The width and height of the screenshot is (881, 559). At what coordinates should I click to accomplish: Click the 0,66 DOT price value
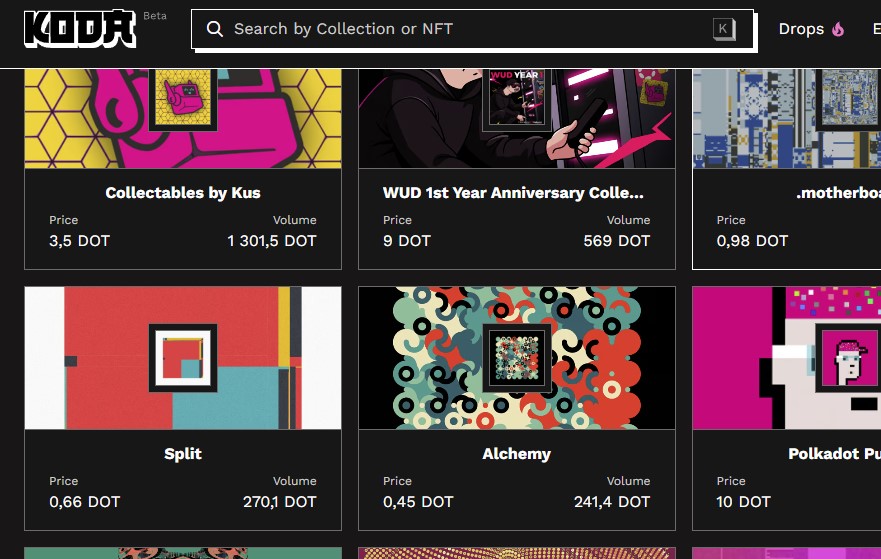pyautogui.click(x=85, y=502)
